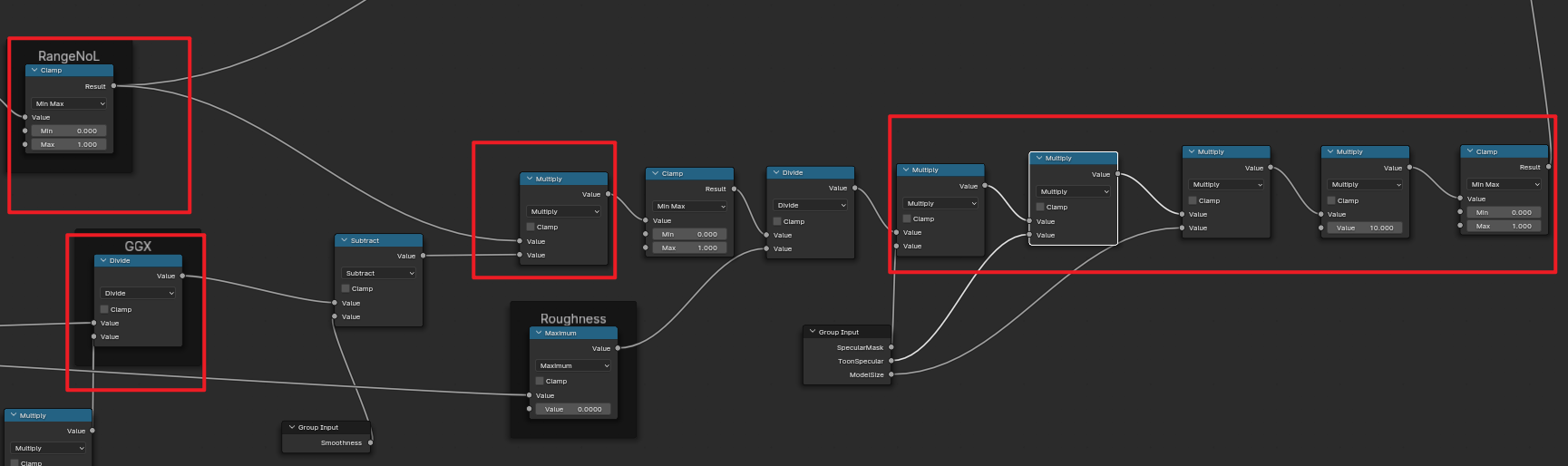The height and width of the screenshot is (466, 1568).
Task: Open Min Max dropdown in RangeNoL frame
Action: (70, 103)
